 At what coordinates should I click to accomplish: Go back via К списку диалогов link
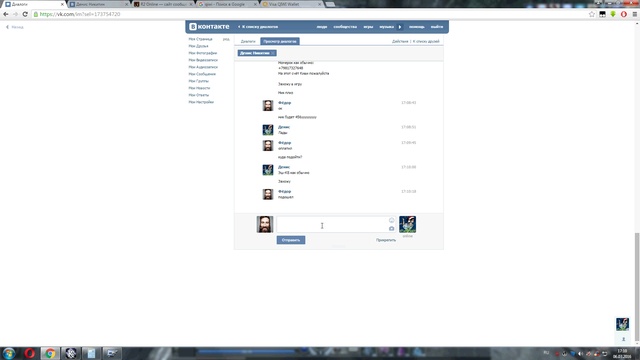point(258,27)
